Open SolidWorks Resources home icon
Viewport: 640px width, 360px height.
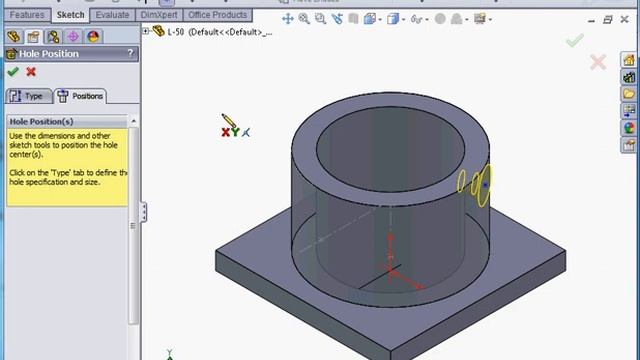tap(629, 60)
